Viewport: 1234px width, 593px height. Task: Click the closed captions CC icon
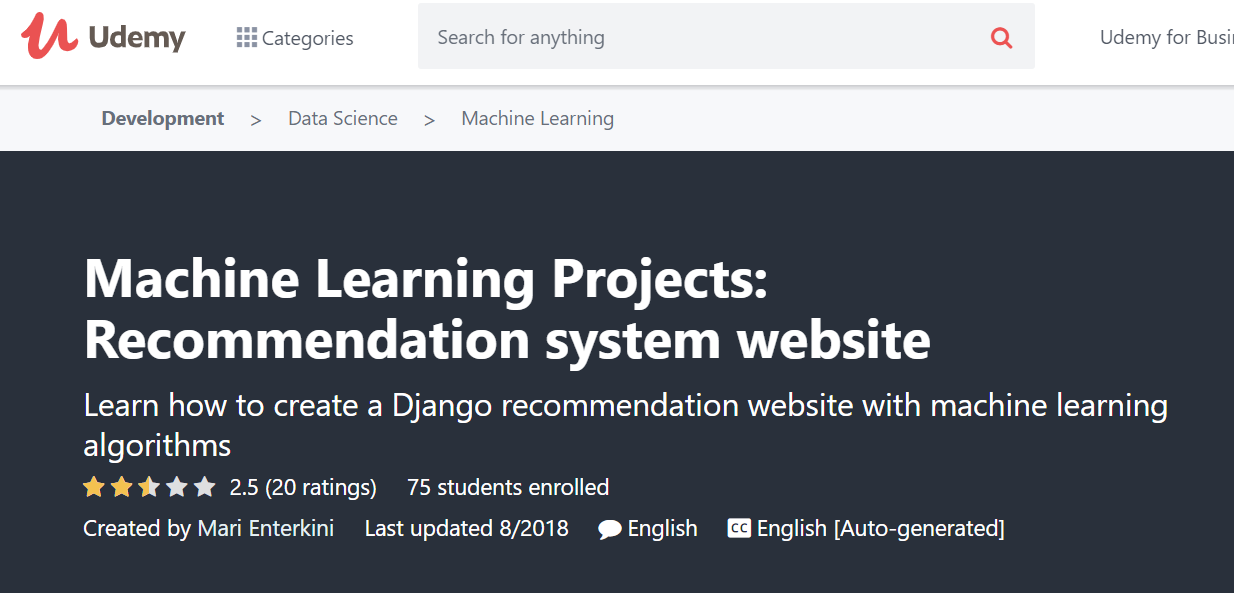(738, 528)
